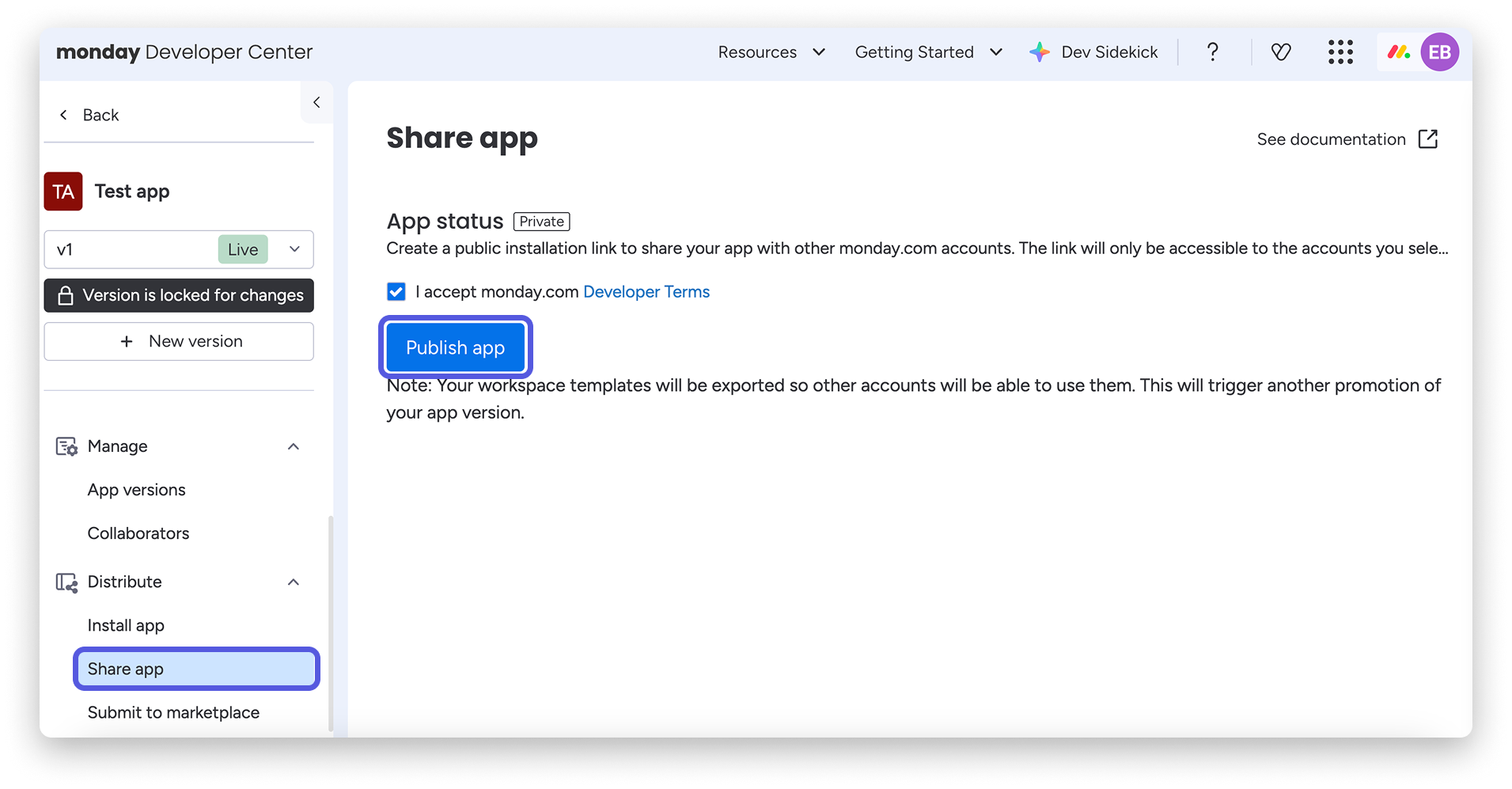Open the help question mark icon

(x=1212, y=52)
